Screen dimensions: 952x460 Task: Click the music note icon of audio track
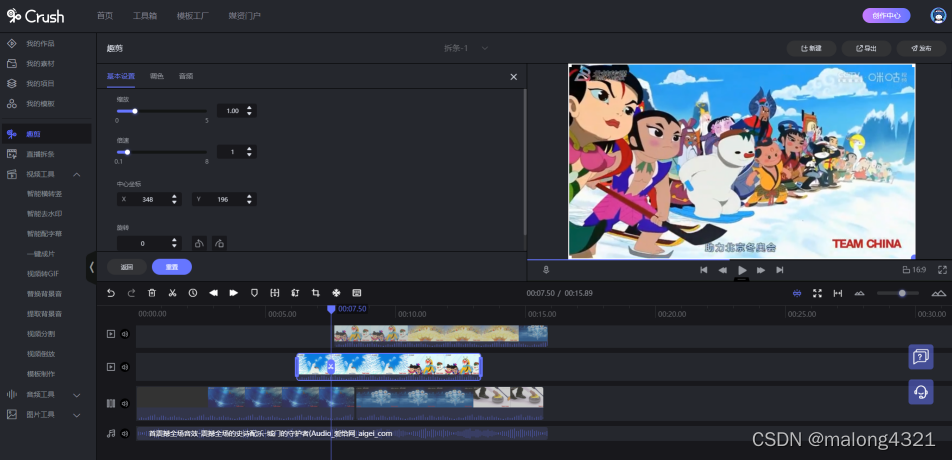click(x=111, y=433)
